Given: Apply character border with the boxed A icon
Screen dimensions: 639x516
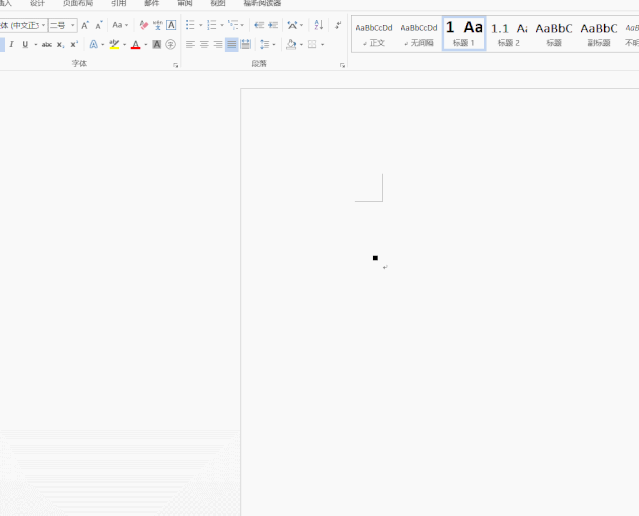Looking at the screenshot, I should pyautogui.click(x=171, y=25).
